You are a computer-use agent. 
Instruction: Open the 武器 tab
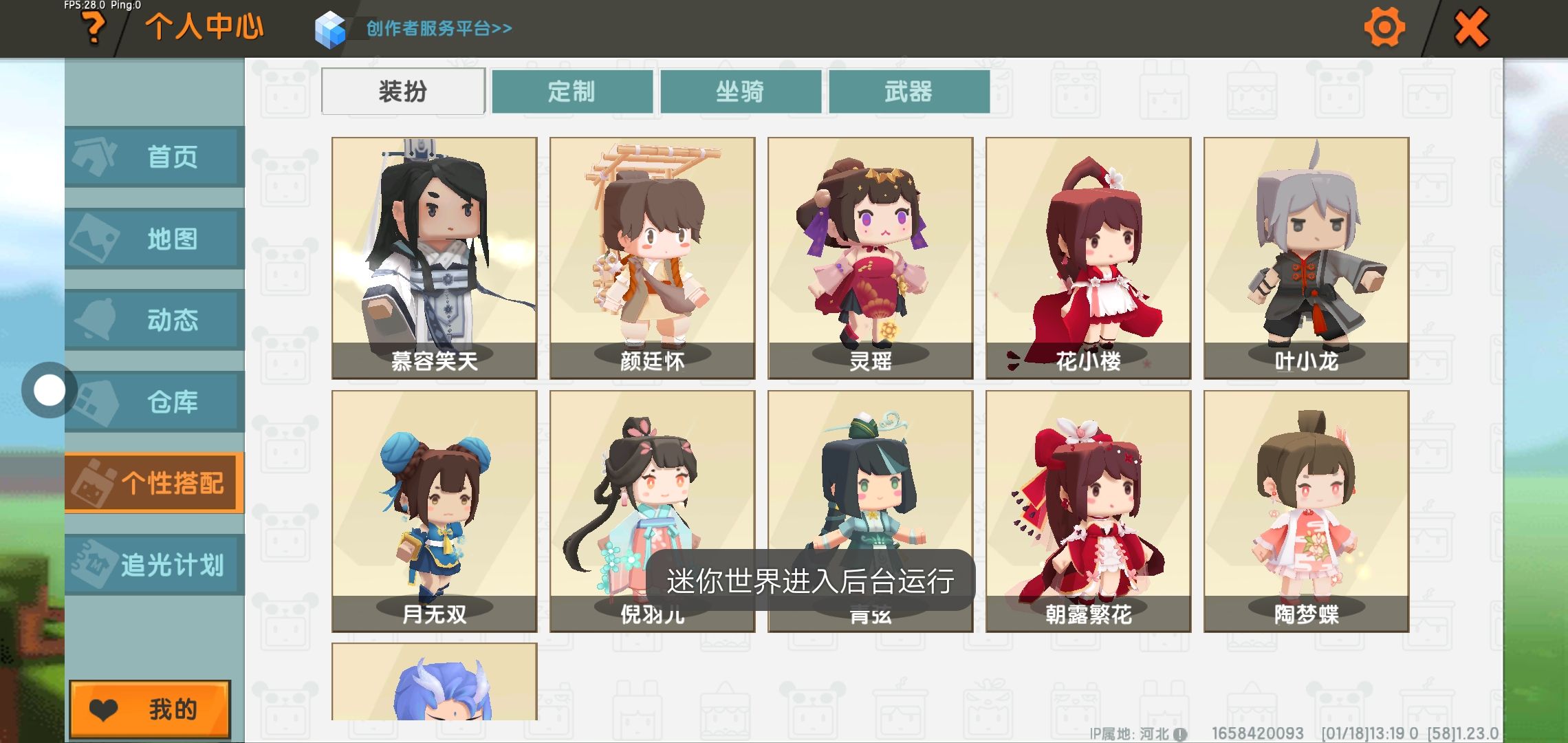(x=908, y=91)
